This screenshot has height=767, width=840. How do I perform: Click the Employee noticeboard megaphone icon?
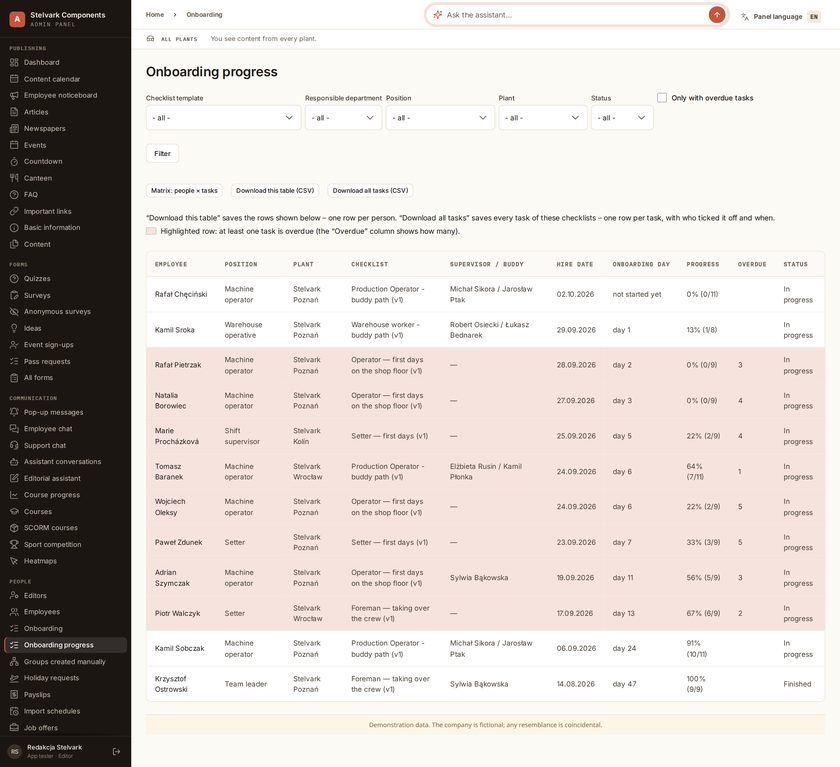14,95
